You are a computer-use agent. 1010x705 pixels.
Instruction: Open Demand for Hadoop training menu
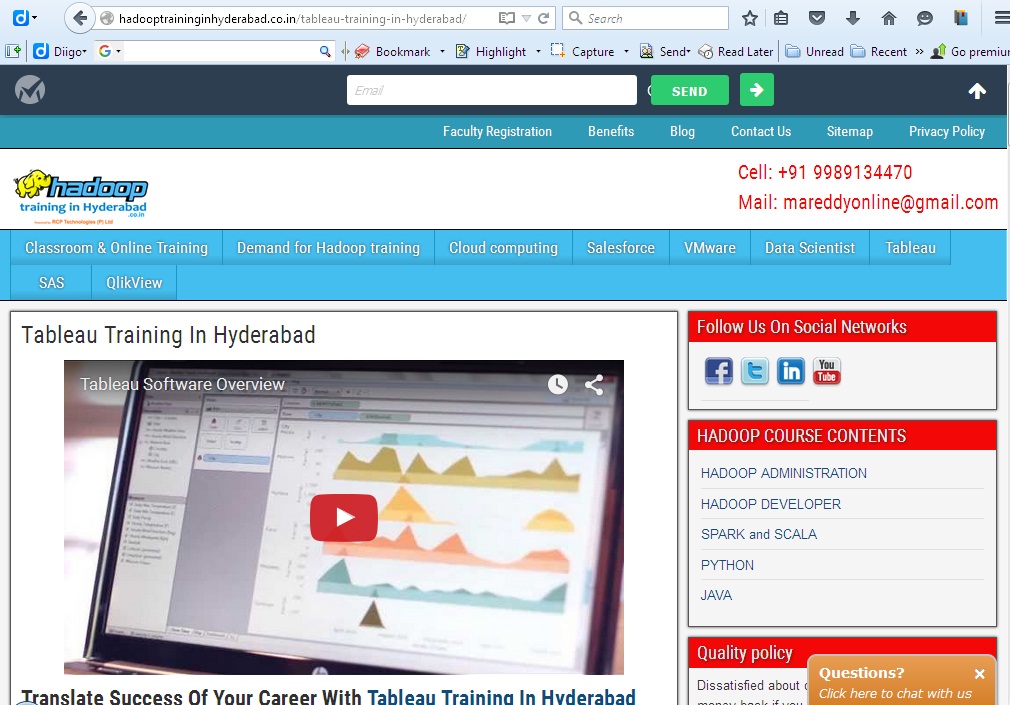pyautogui.click(x=329, y=248)
